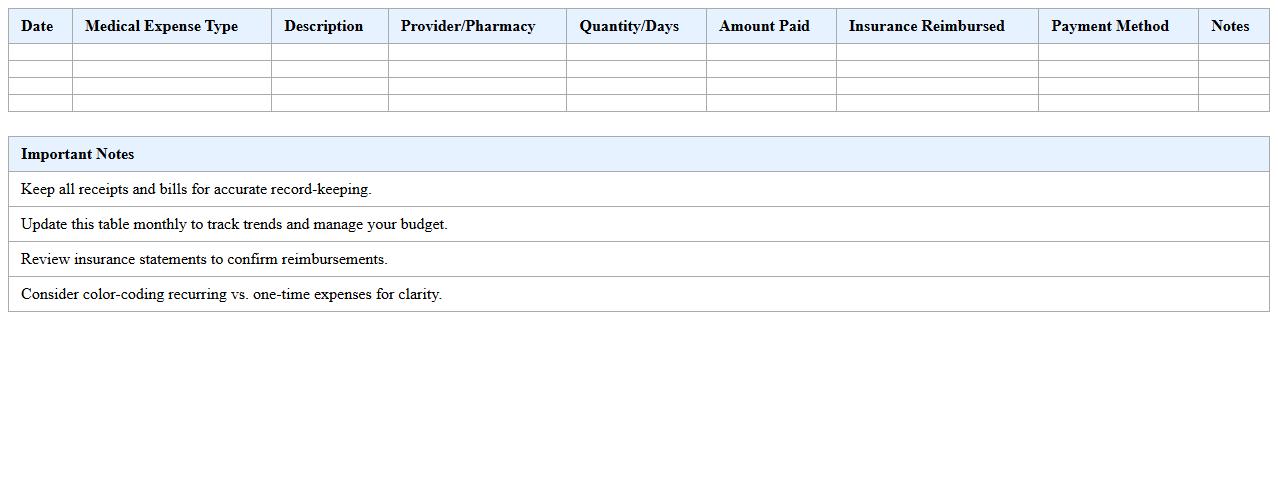Click the last empty Insurance Reimbursed cell
This screenshot has width=1278, height=501.
click(937, 103)
